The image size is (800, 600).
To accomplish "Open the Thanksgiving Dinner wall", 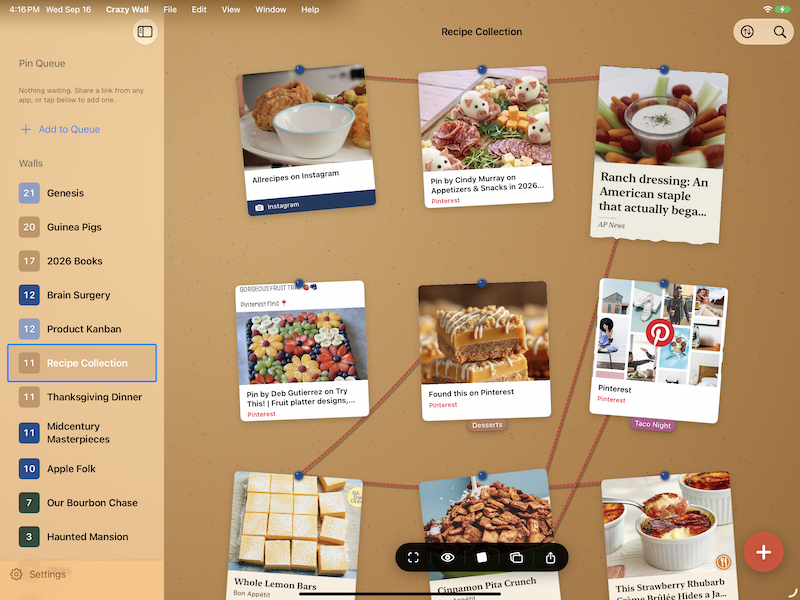I will pos(82,397).
